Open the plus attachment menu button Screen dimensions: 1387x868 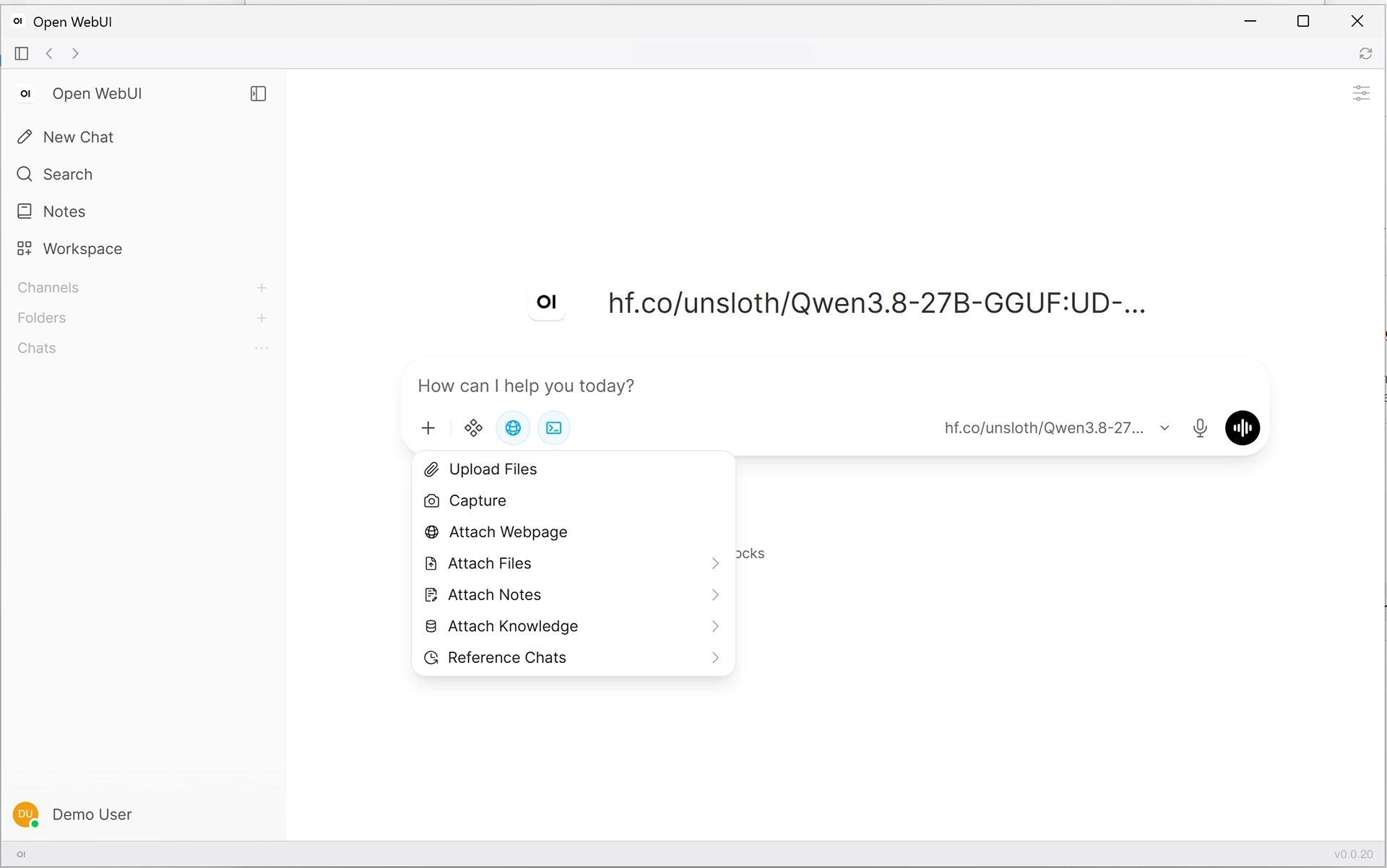pos(428,428)
